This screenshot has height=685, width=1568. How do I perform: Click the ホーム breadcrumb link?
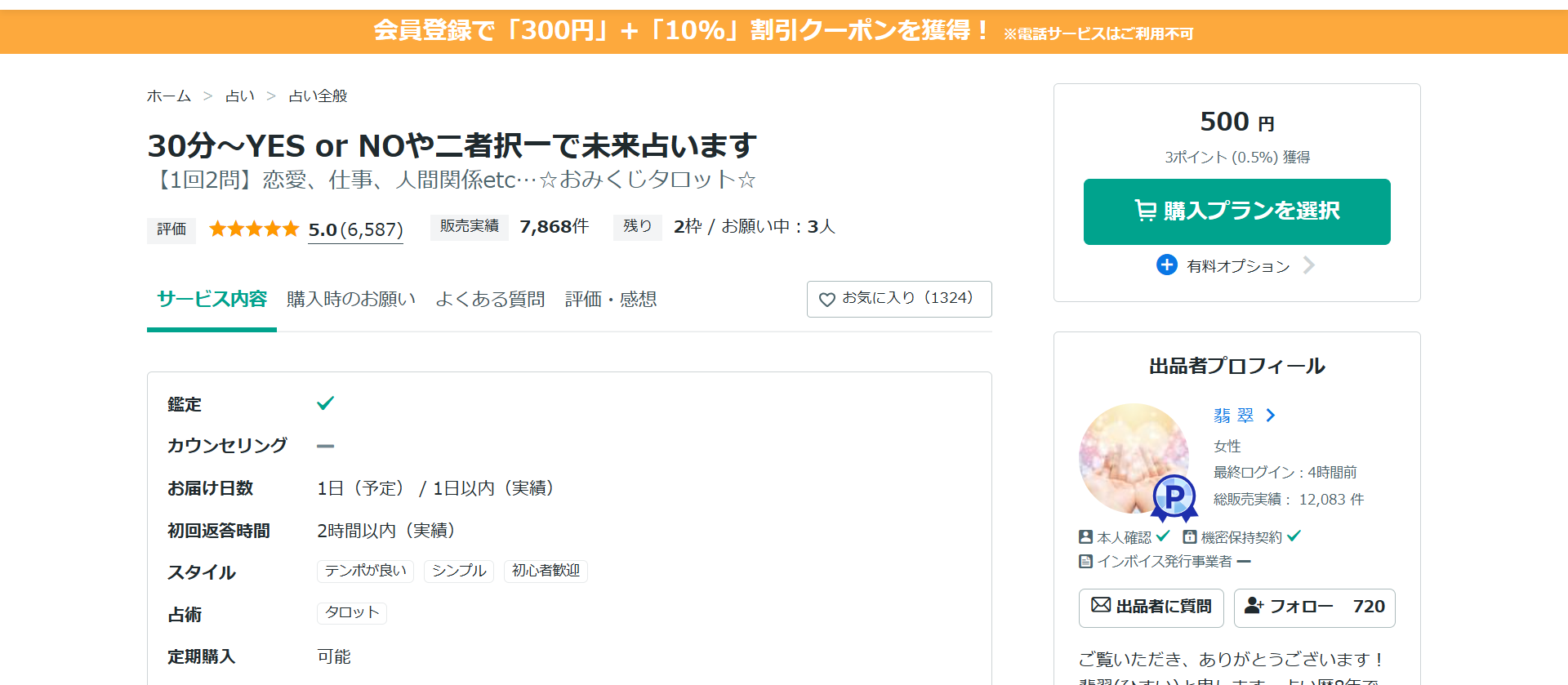pos(168,96)
